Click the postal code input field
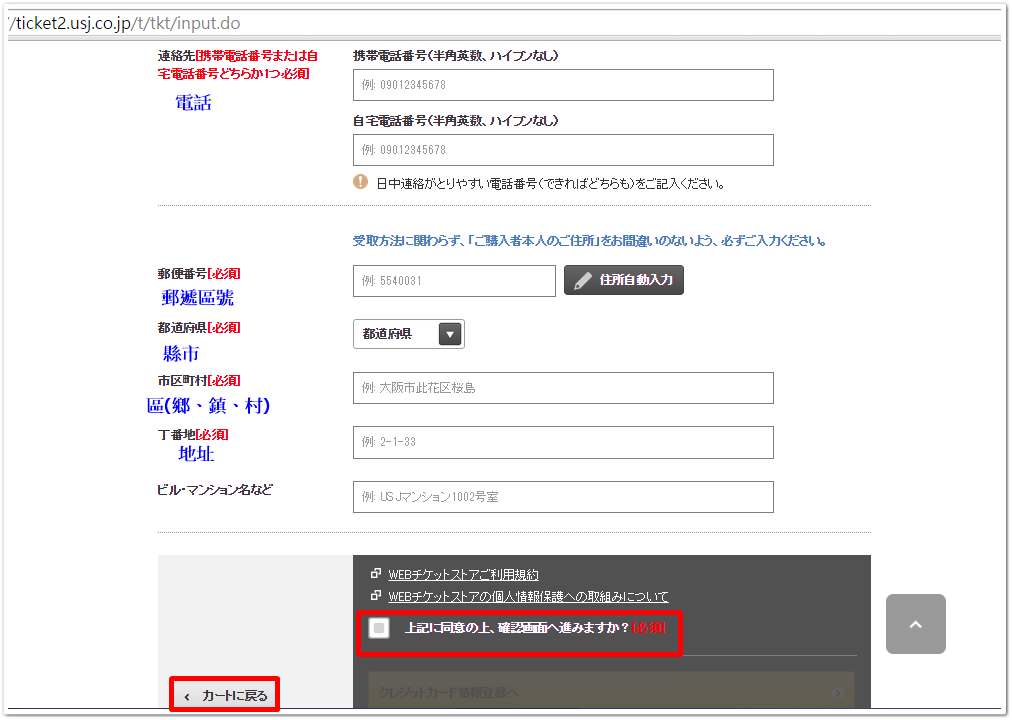The width and height of the screenshot is (1012, 720). (454, 281)
